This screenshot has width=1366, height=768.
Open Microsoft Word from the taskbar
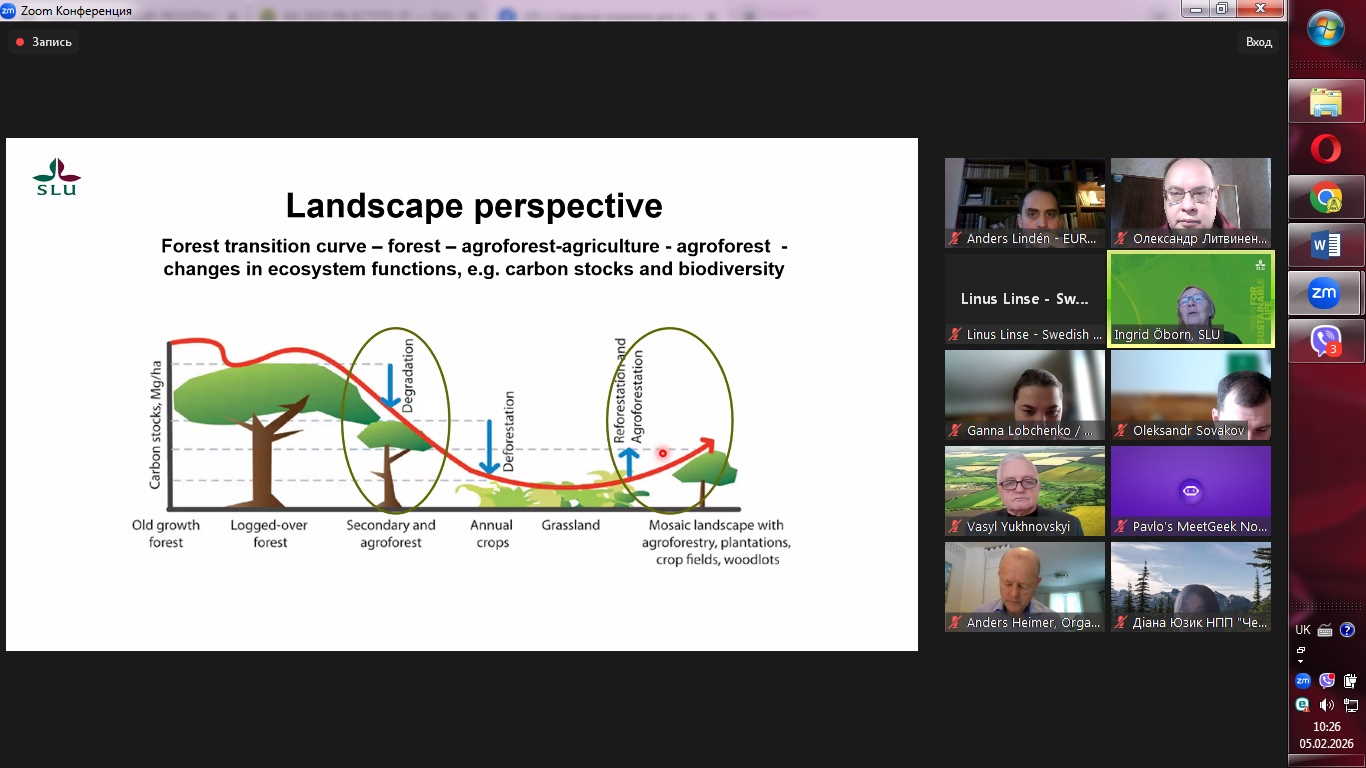pyautogui.click(x=1325, y=245)
